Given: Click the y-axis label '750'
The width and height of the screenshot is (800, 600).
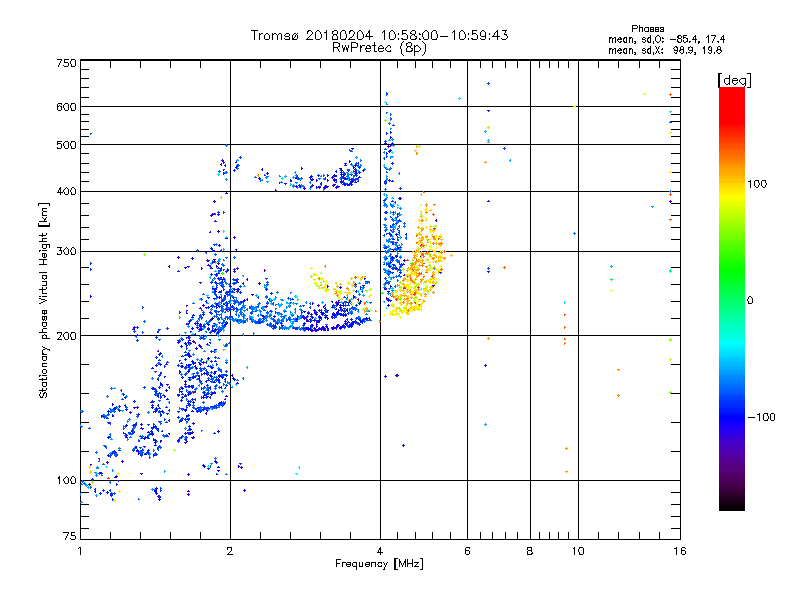Looking at the screenshot, I should pos(66,63).
